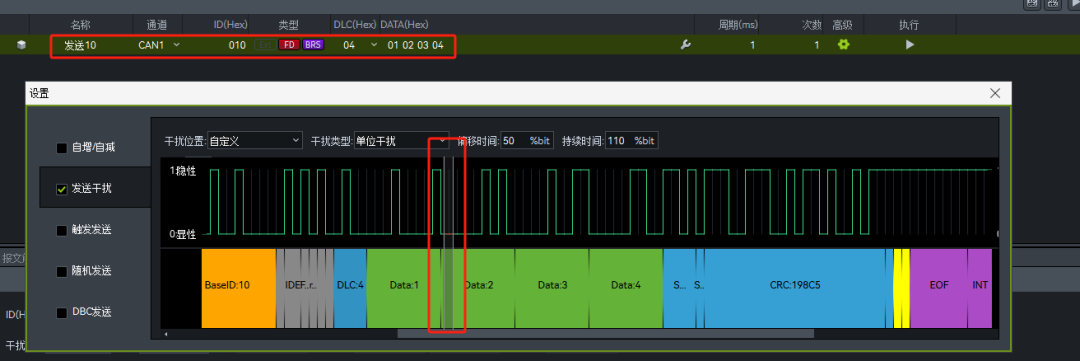Open the 干扰位置 自定义 dropdown
The width and height of the screenshot is (1080, 361).
tap(255, 141)
